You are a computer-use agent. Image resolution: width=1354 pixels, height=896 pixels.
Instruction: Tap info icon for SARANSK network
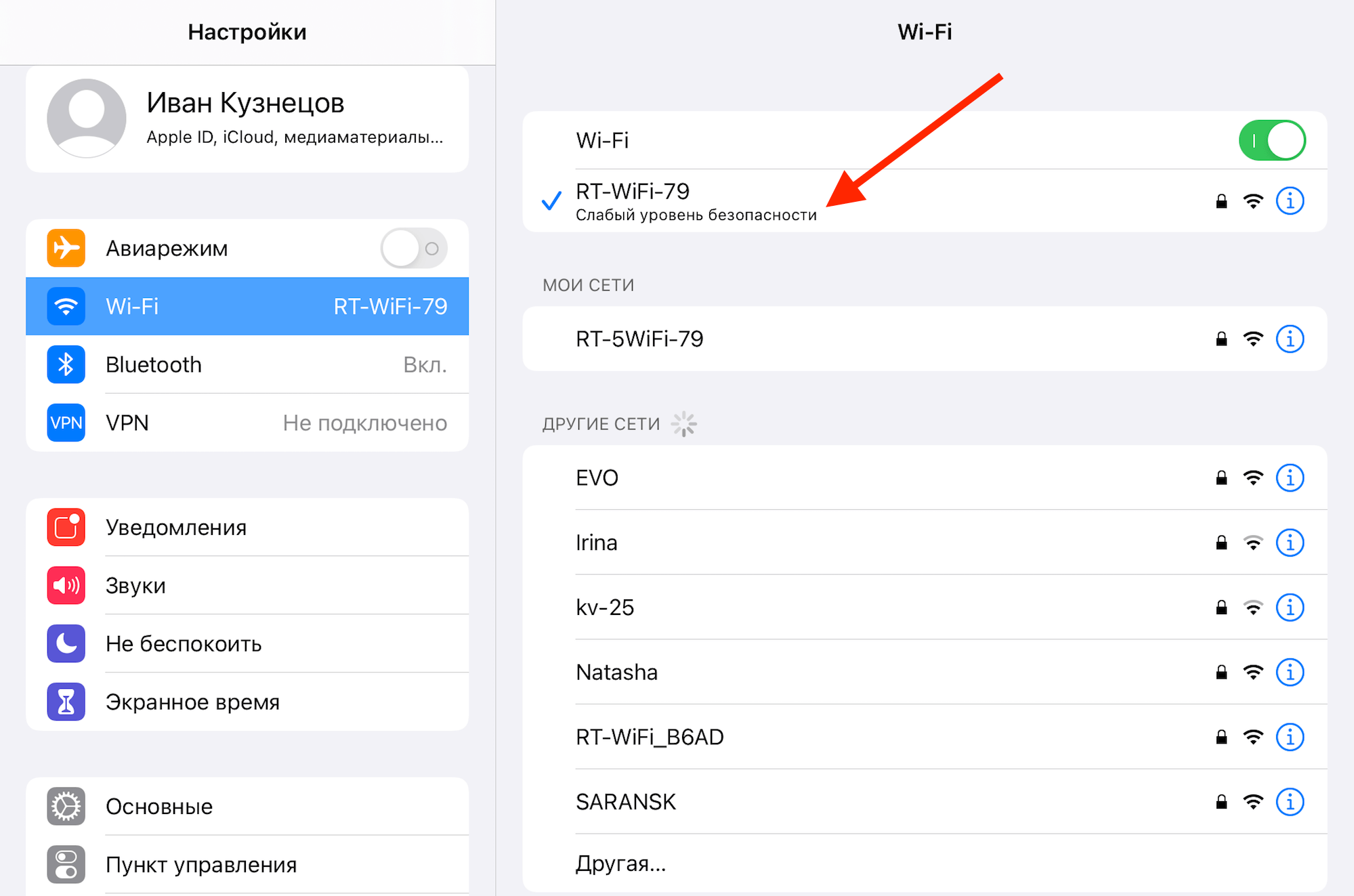(1289, 802)
